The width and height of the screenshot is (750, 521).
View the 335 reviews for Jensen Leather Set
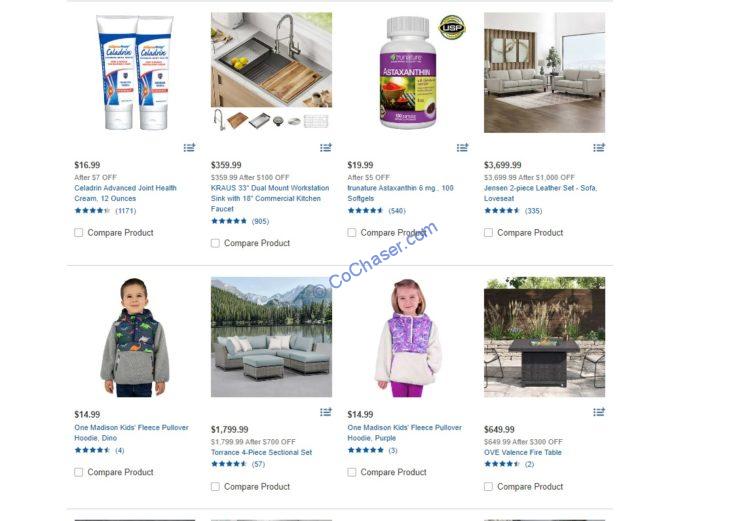click(x=533, y=211)
